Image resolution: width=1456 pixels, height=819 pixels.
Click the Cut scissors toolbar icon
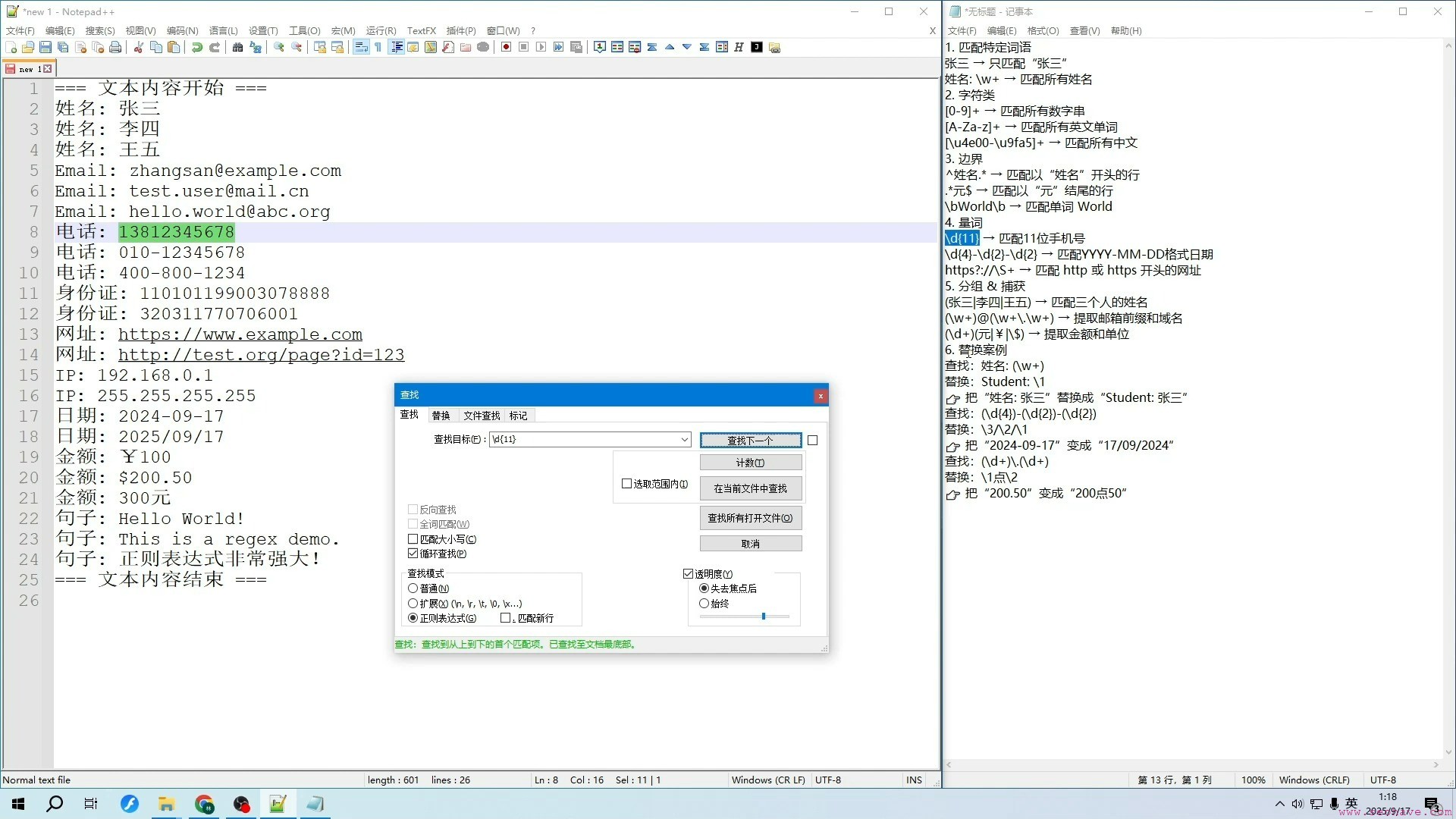click(x=138, y=47)
